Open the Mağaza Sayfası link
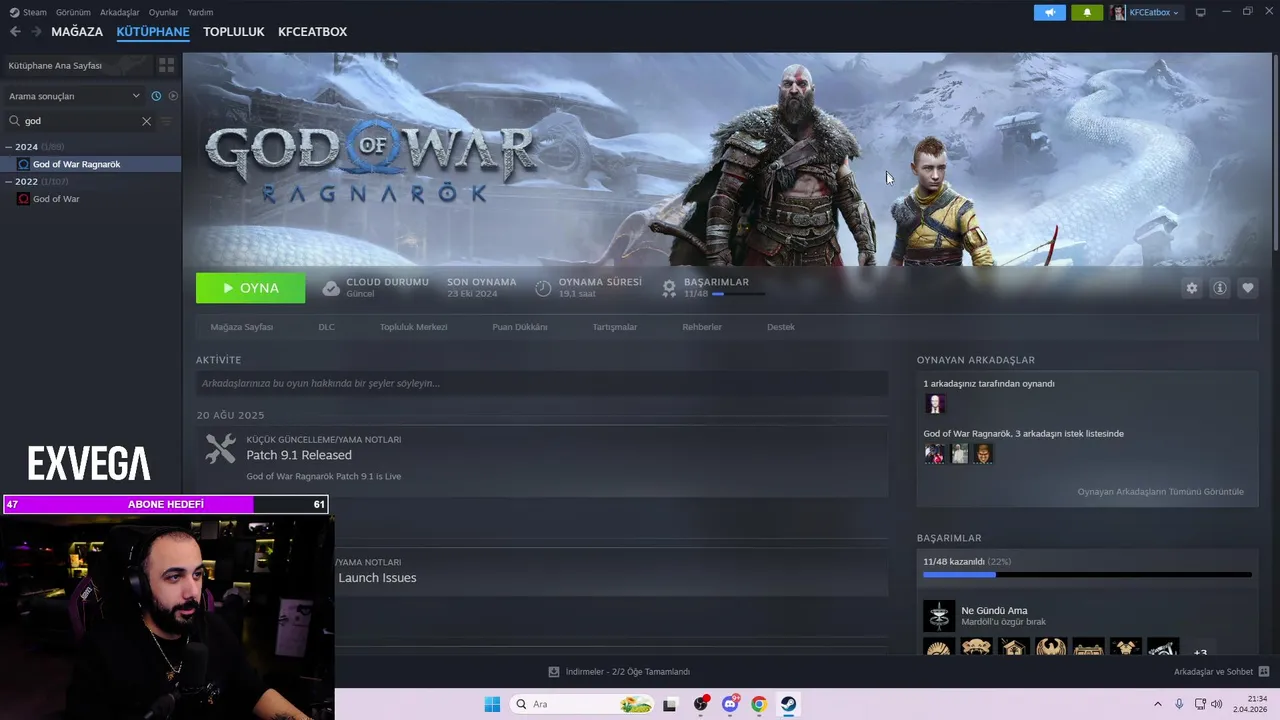 (242, 327)
